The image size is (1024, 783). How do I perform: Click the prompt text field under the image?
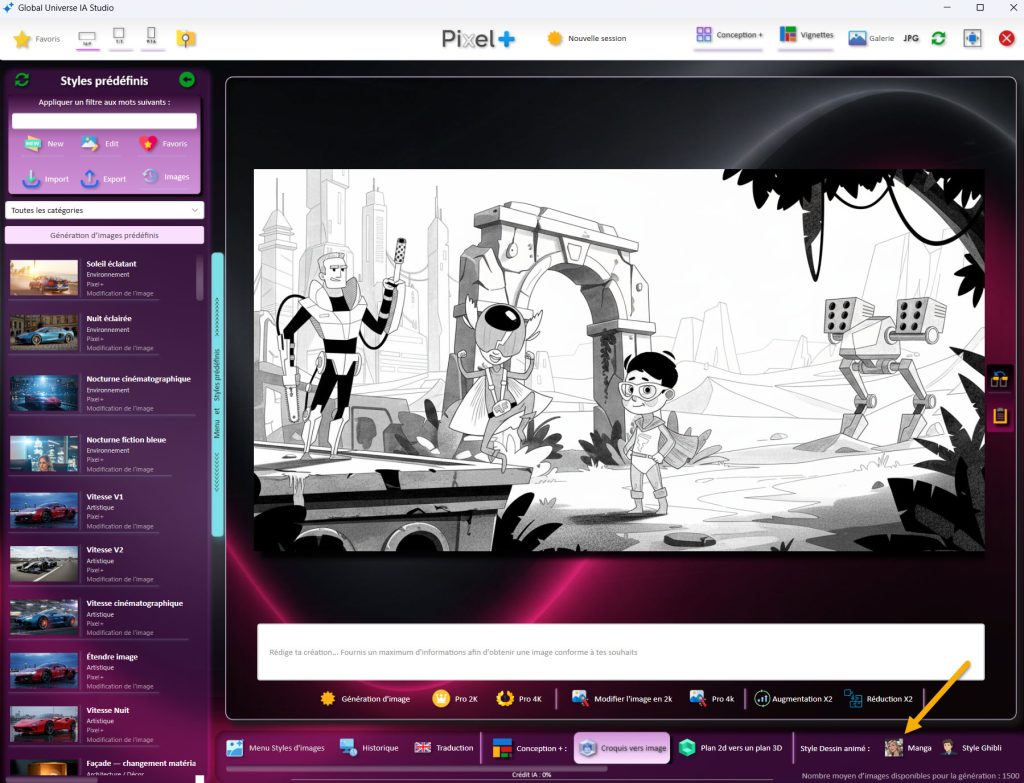pos(620,652)
